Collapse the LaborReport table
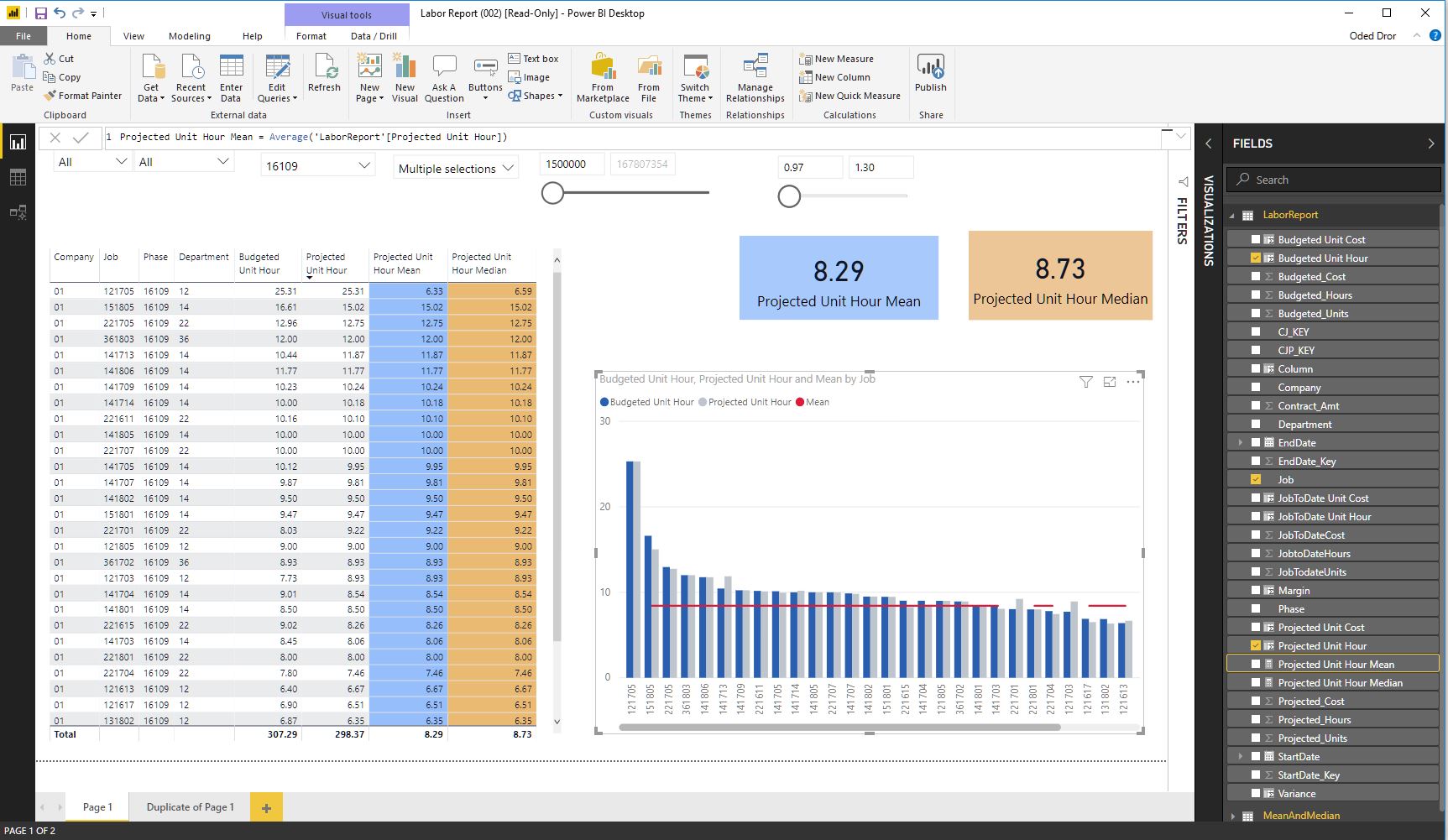The width and height of the screenshot is (1448, 840). point(1232,216)
